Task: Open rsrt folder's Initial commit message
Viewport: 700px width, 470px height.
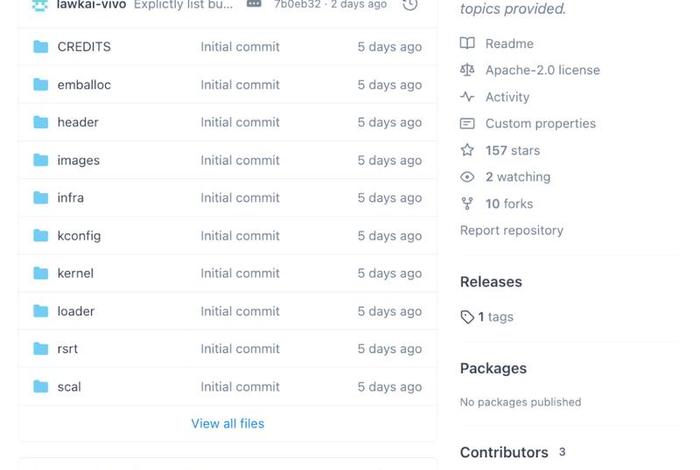Action: 240,349
